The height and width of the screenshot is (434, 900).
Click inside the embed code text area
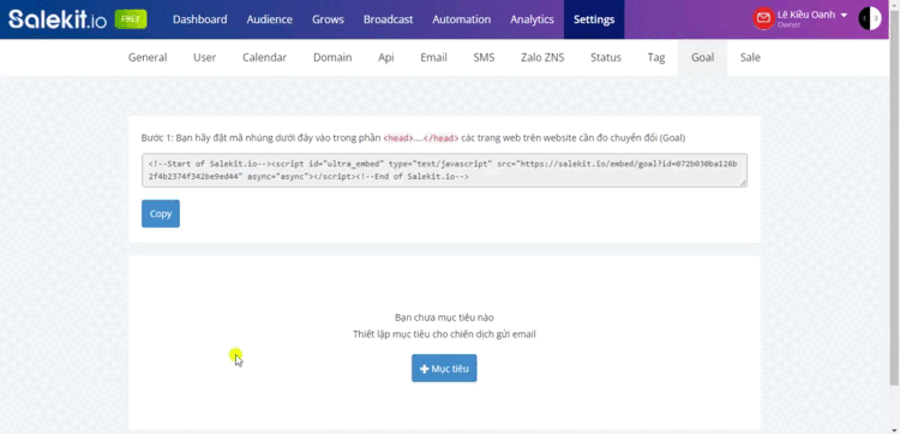coord(444,170)
